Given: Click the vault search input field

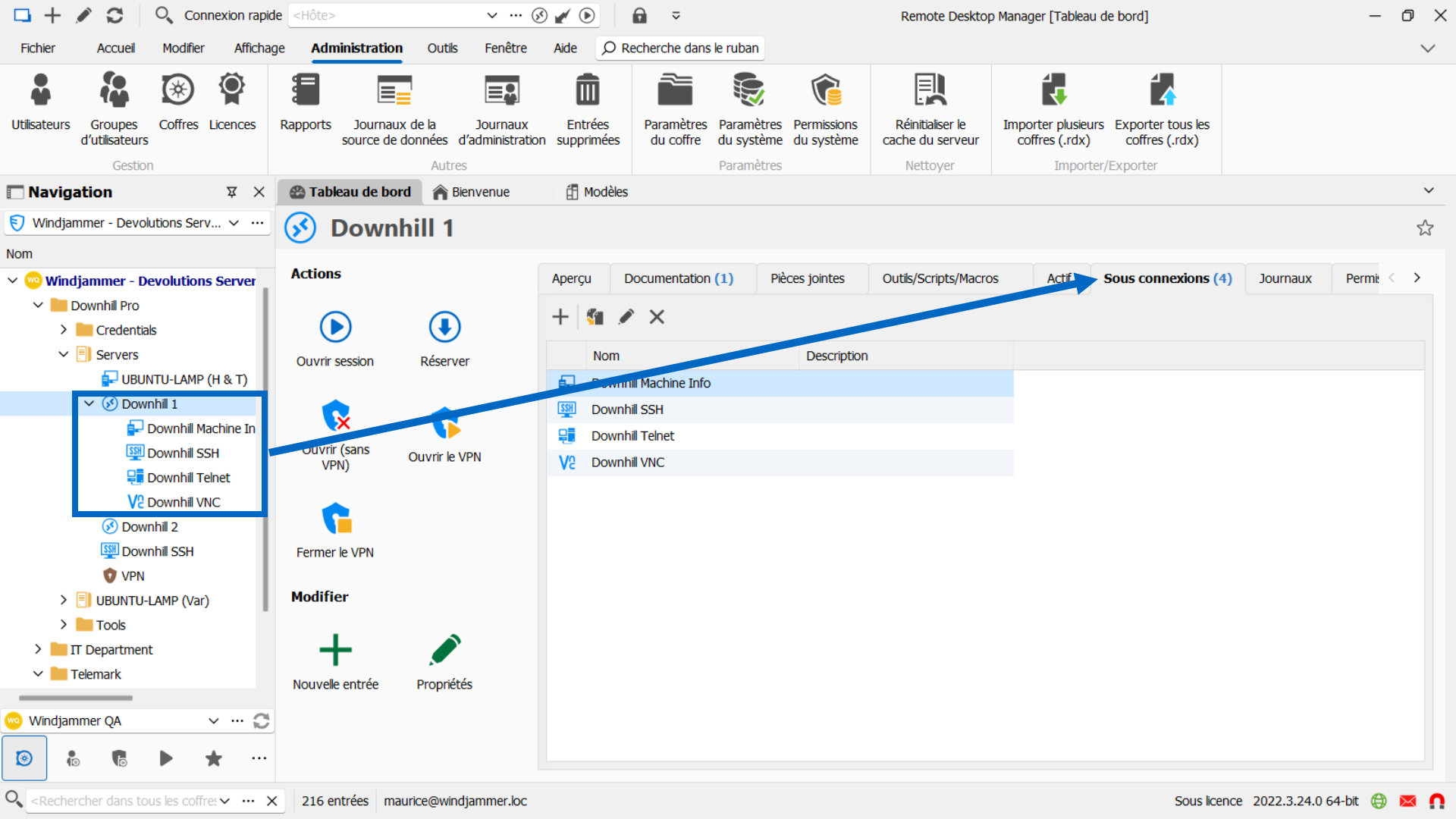Looking at the screenshot, I should pyautogui.click(x=125, y=801).
